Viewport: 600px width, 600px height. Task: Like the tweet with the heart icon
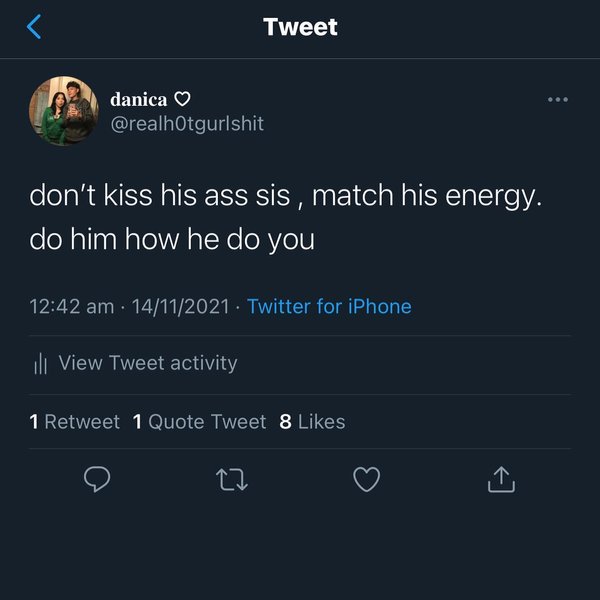(x=367, y=481)
